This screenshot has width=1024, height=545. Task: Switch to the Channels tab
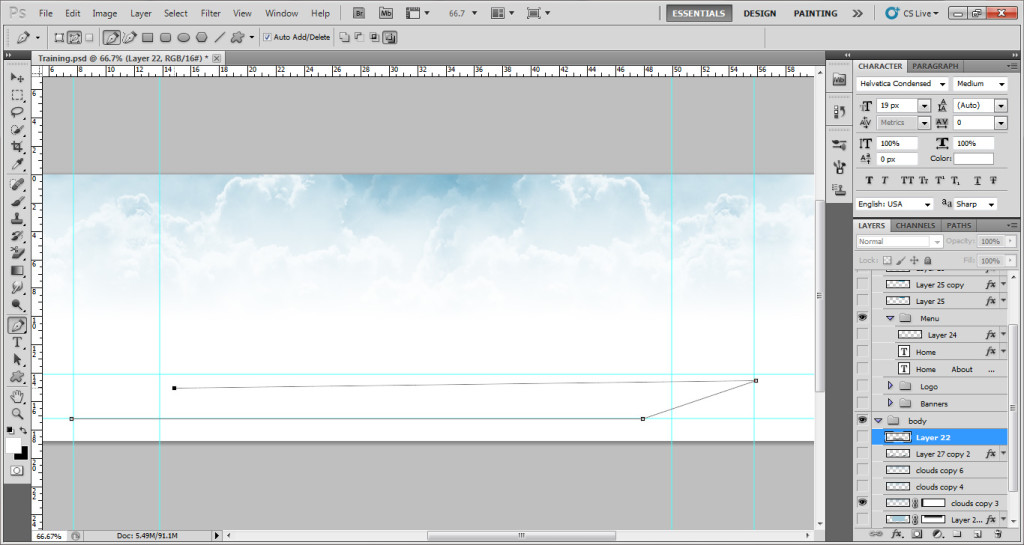pos(916,225)
